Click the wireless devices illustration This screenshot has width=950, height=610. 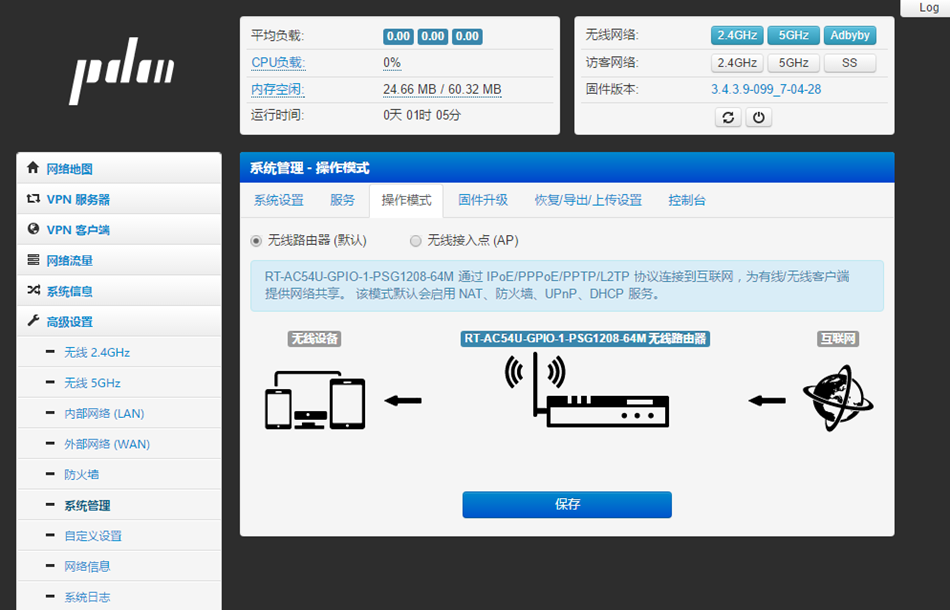315,400
